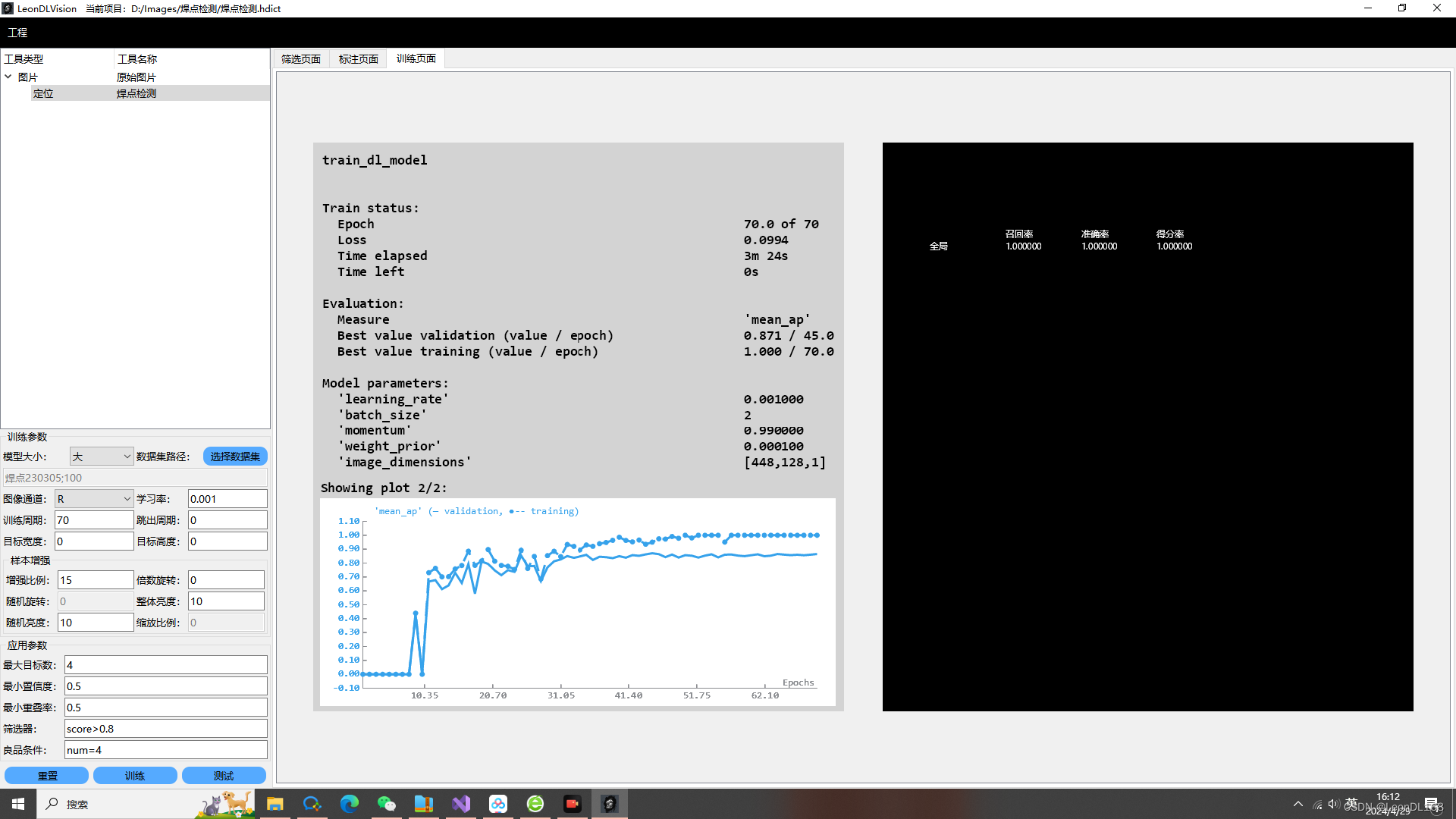Open Microsoft Edge from the taskbar
This screenshot has width=1456, height=819.
[349, 804]
